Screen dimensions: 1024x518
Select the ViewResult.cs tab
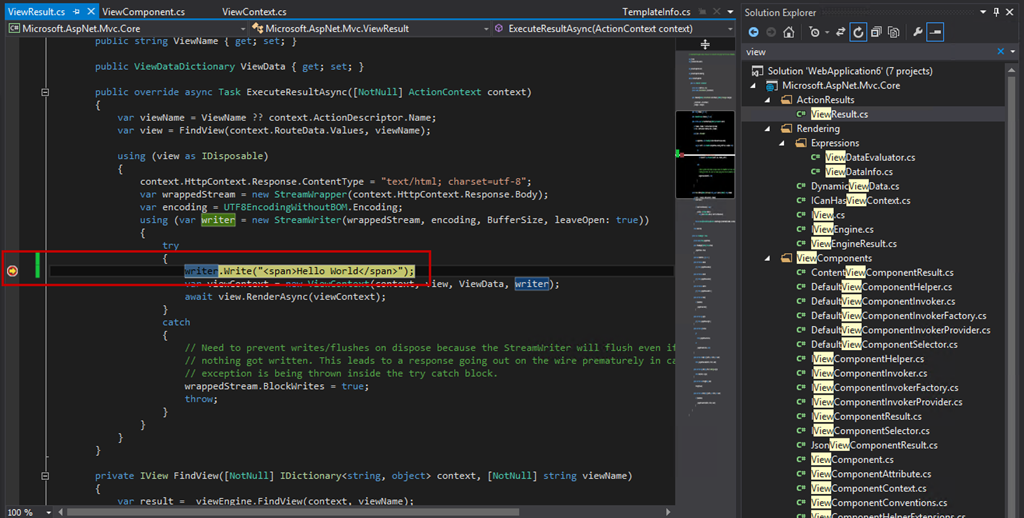coord(36,12)
